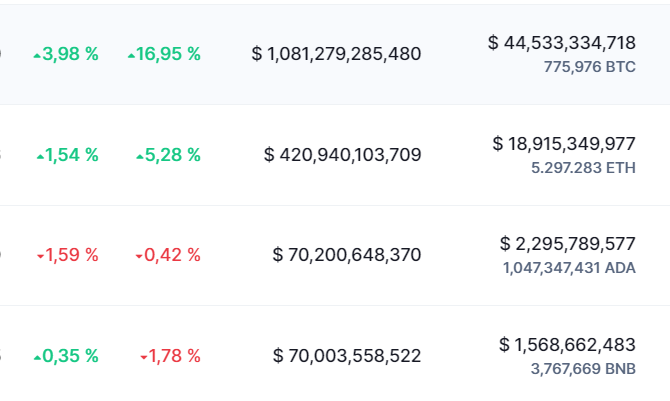Screen dimensions: 670x401
Task: Click the 5.297.283 ETH volume text
Action: (x=583, y=168)
